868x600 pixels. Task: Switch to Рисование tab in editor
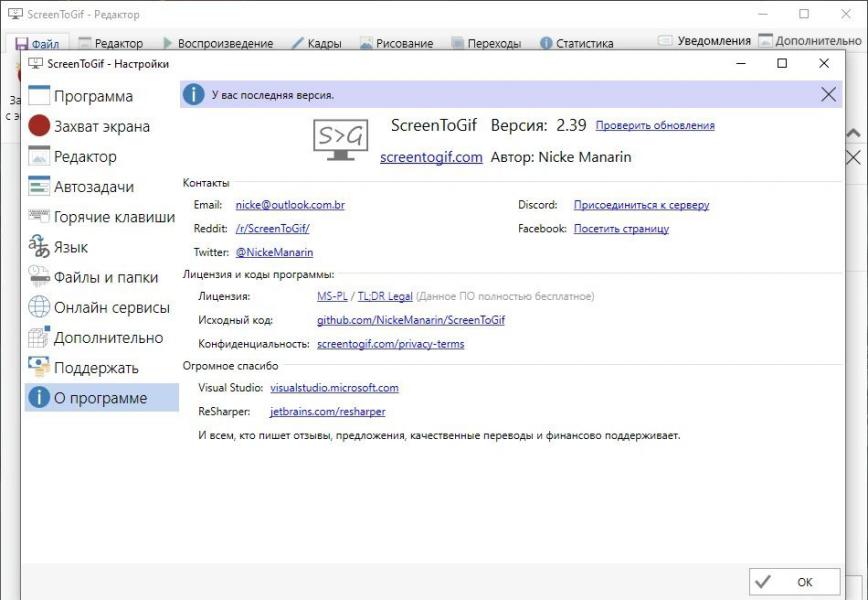(x=396, y=43)
